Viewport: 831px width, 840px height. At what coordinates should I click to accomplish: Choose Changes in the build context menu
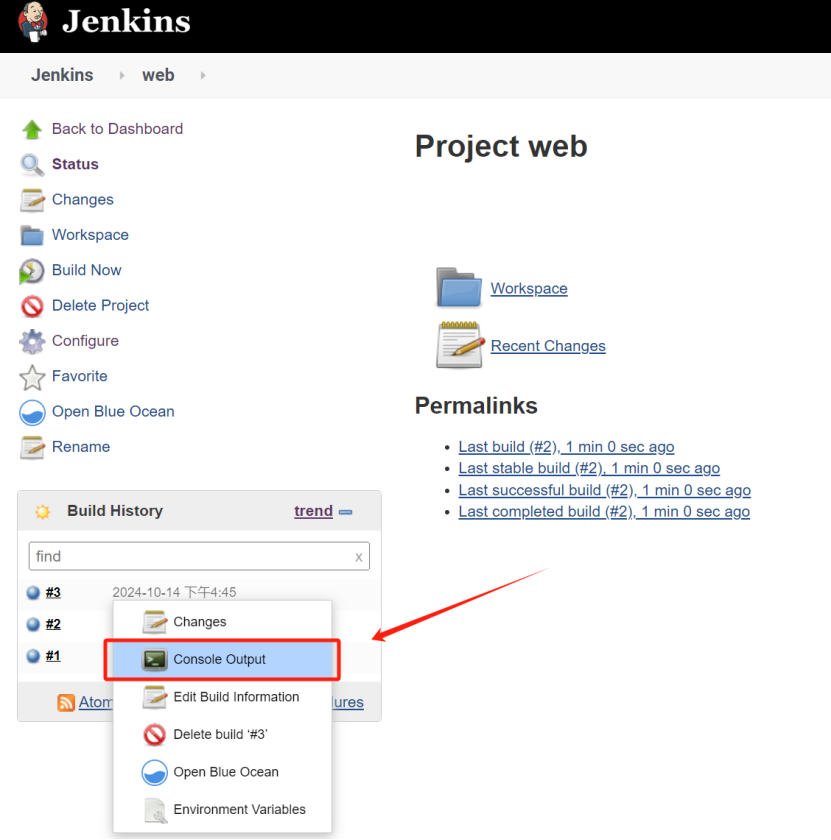pyautogui.click(x=222, y=621)
